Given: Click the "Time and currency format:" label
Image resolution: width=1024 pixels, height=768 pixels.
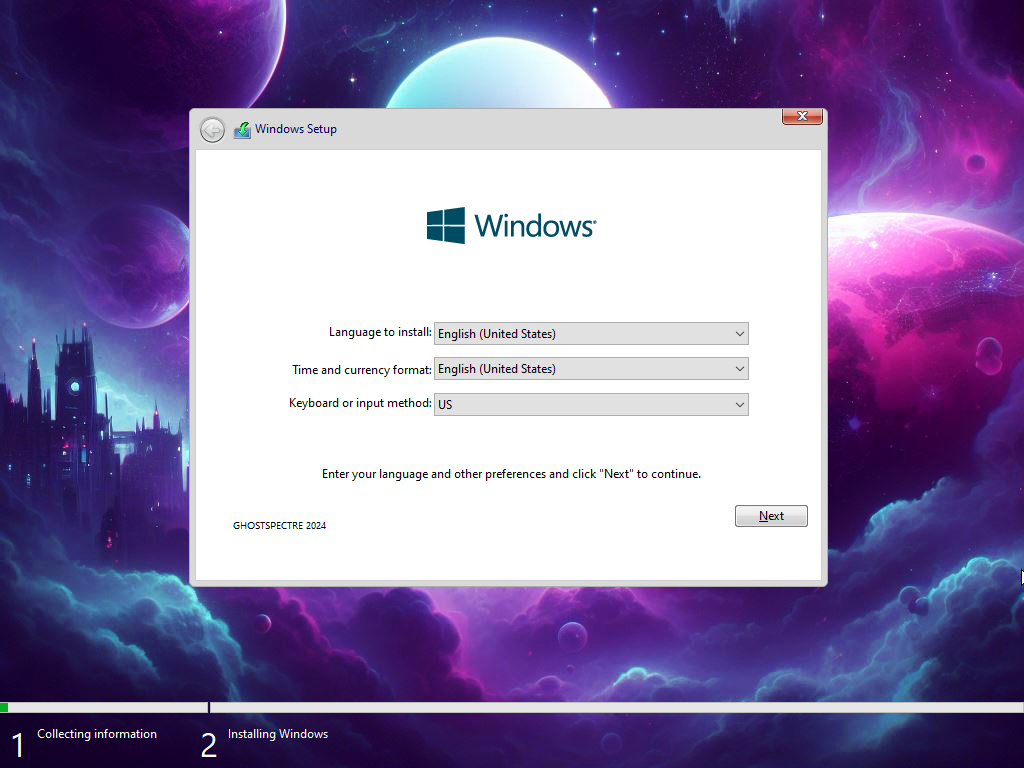Looking at the screenshot, I should [x=361, y=370].
